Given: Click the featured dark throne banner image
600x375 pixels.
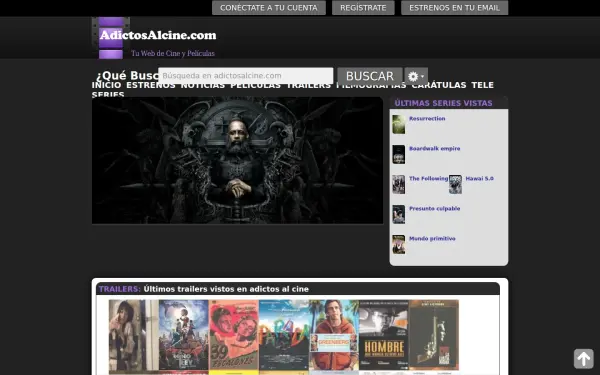Looking at the screenshot, I should click(237, 160).
